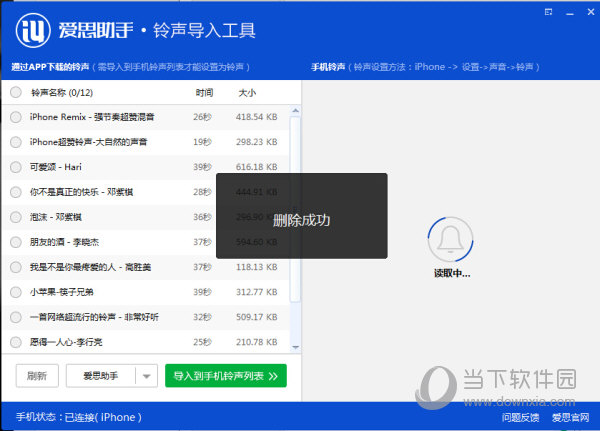600x431 pixels.
Task: Select the 愿得一人心-李行亮 radio button
Action: pos(16,342)
